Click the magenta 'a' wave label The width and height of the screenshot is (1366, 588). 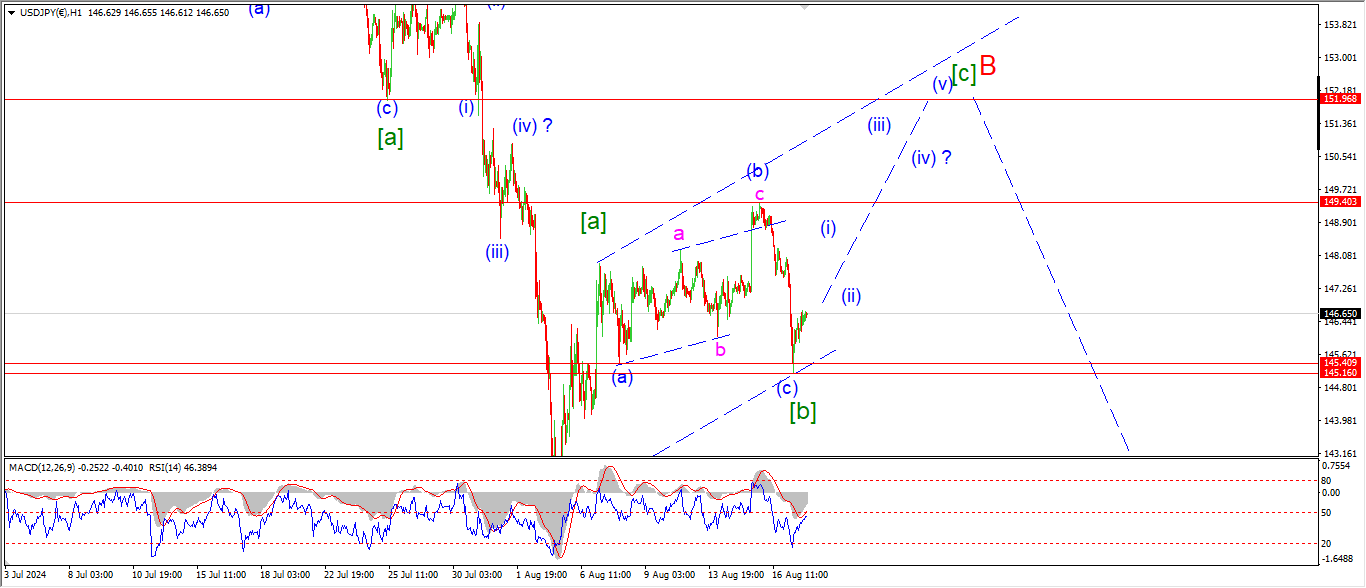(678, 234)
